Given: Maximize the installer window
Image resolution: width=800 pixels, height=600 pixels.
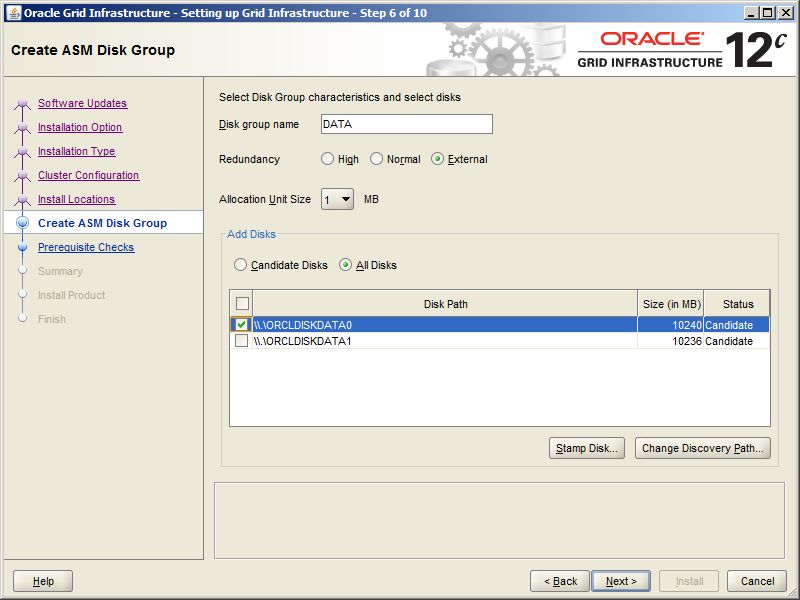Looking at the screenshot, I should click(767, 13).
